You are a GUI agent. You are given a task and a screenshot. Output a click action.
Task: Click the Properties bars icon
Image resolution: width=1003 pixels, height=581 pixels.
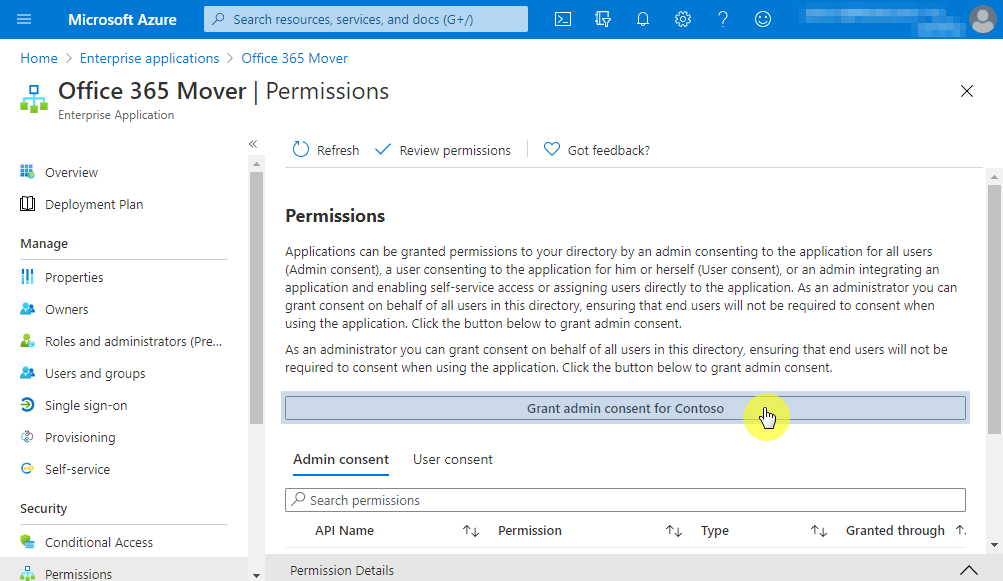click(x=27, y=276)
